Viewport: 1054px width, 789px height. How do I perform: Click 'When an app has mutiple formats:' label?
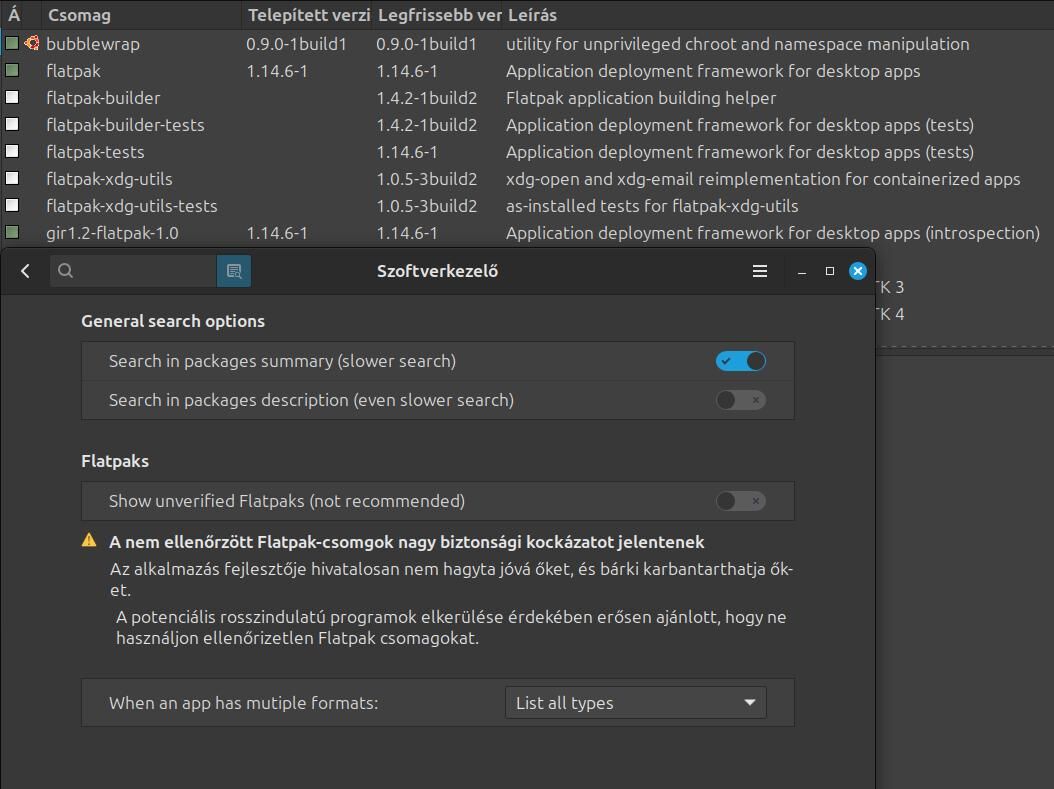(x=243, y=703)
